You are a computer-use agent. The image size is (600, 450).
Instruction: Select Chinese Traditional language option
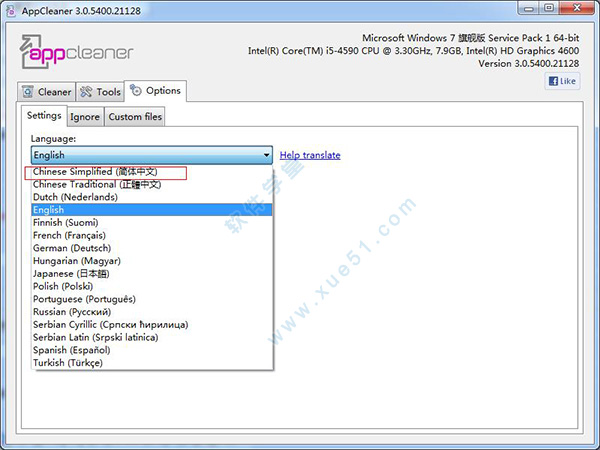pos(95,184)
